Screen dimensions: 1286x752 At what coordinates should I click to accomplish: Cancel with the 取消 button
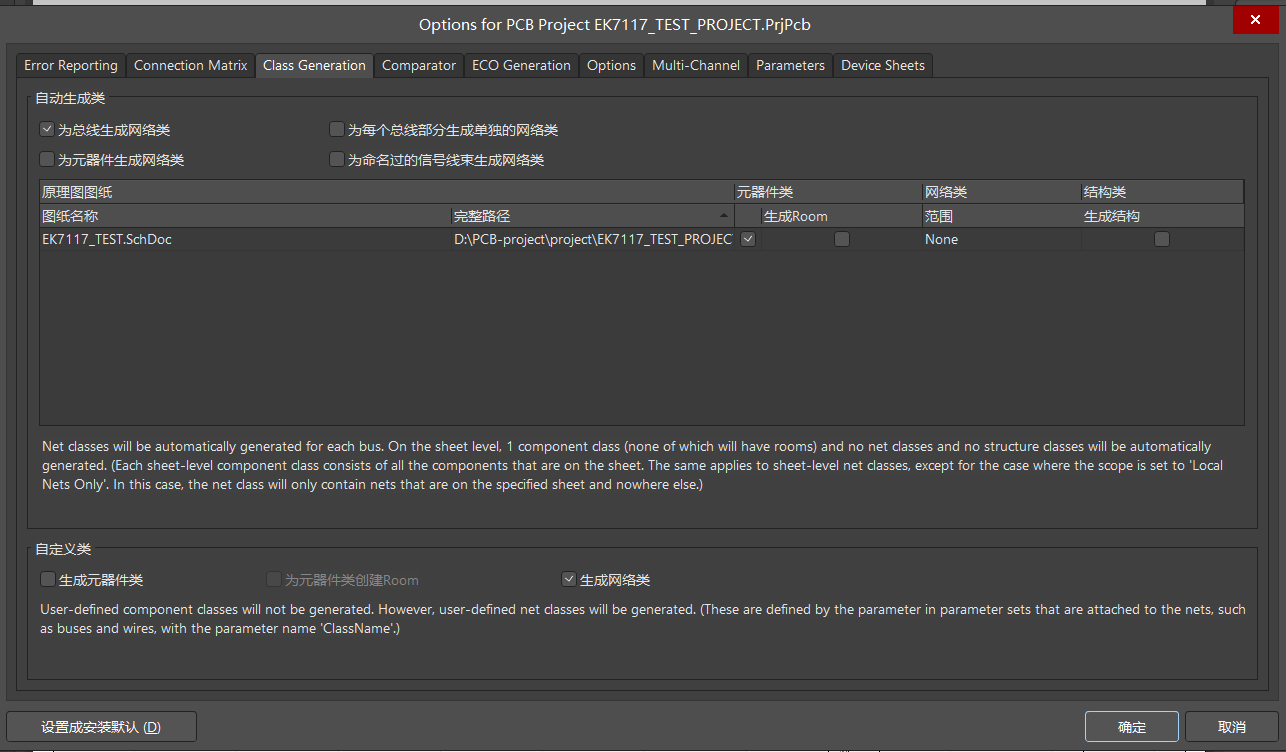[1232, 727]
